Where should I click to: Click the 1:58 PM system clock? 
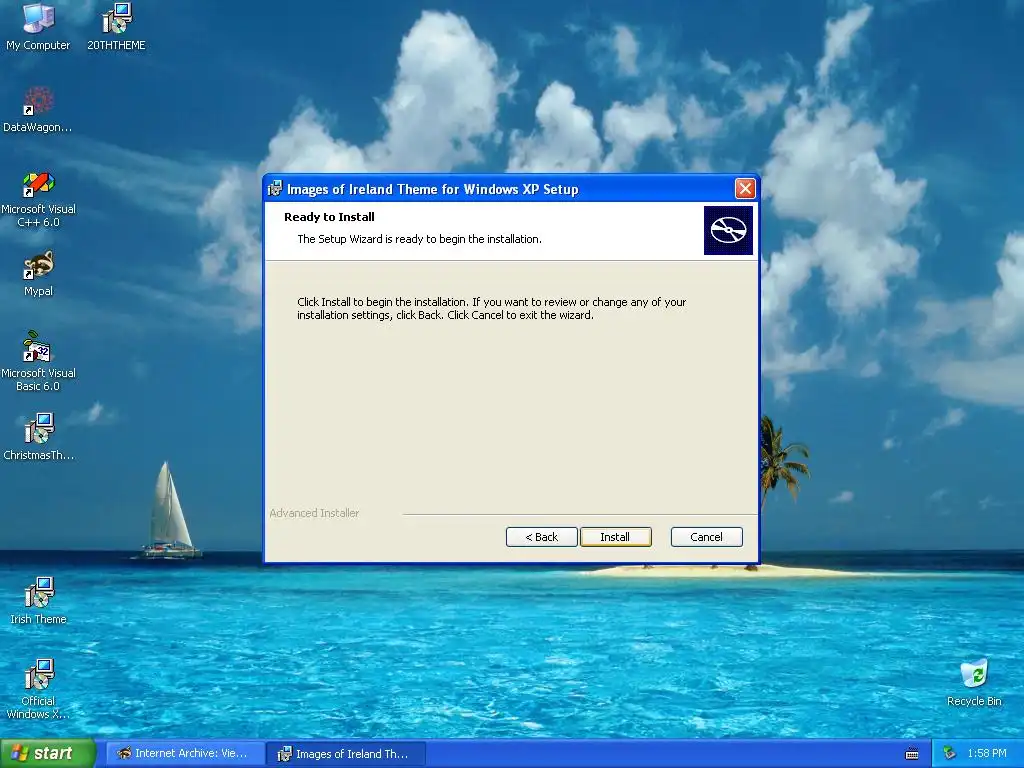pyautogui.click(x=987, y=754)
